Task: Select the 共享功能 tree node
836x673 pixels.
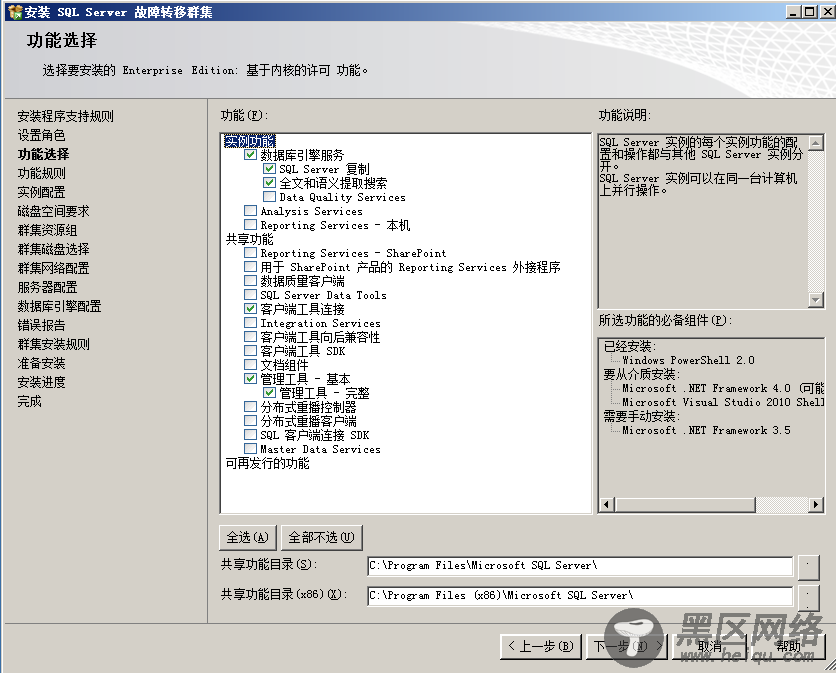Action: [x=250, y=239]
